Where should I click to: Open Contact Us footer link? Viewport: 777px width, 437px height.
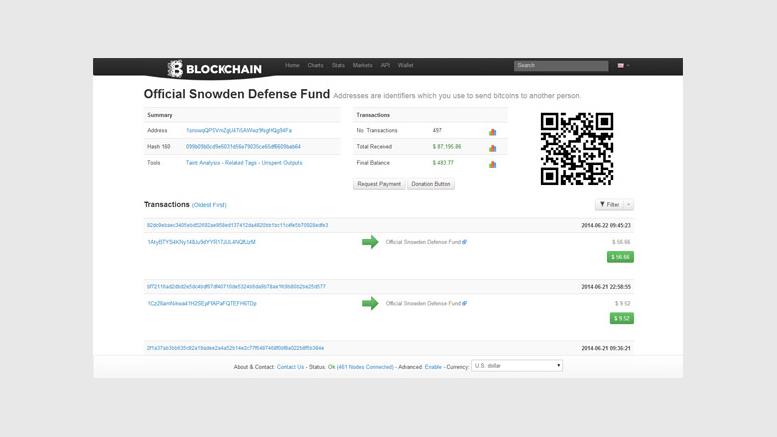(x=290, y=367)
